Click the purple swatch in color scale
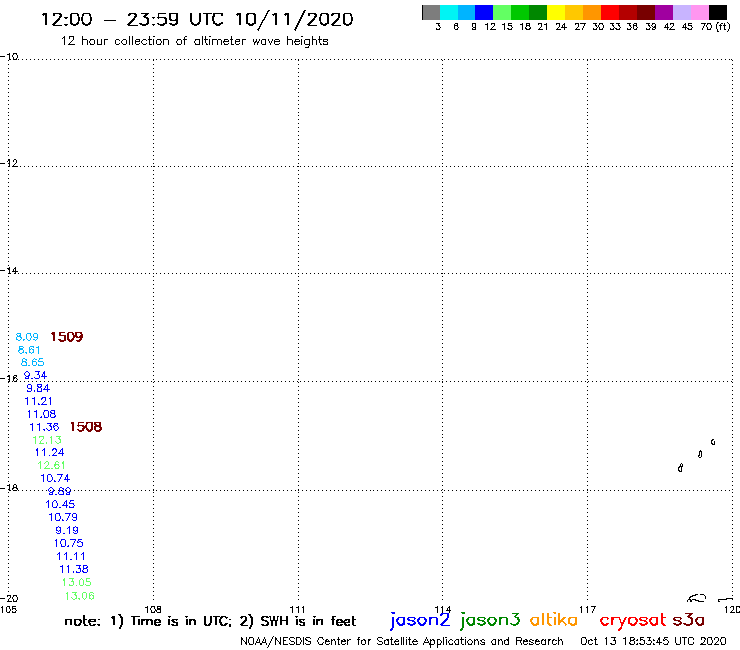 coord(664,12)
